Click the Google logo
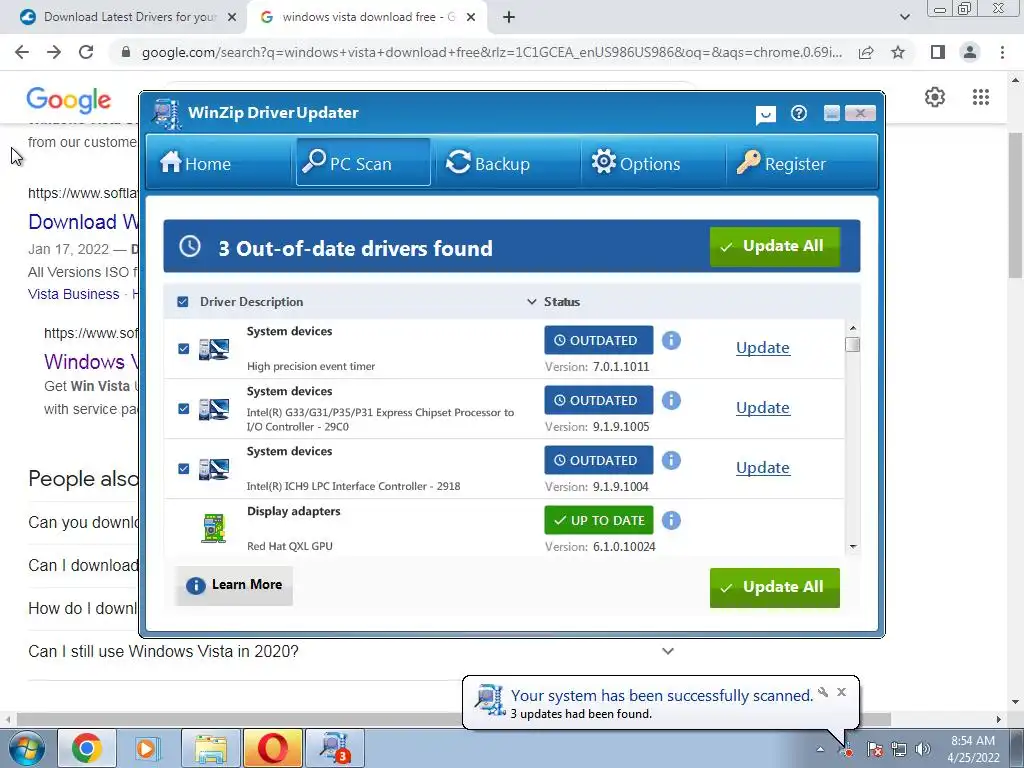Image resolution: width=1024 pixels, height=768 pixels. click(x=69, y=100)
